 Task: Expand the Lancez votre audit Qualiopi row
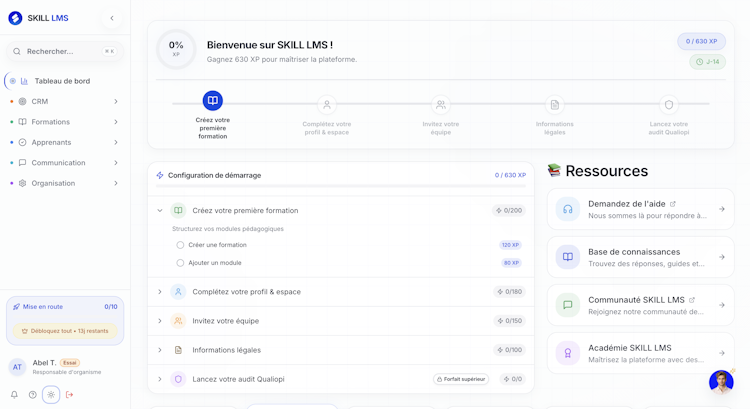[160, 379]
